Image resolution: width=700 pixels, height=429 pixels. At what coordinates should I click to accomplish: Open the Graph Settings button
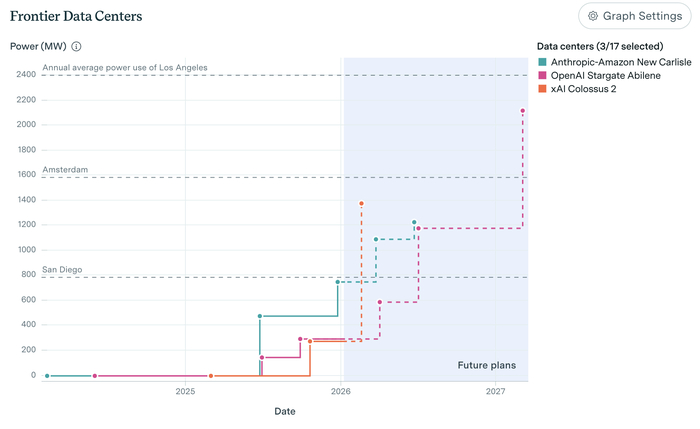point(634,16)
